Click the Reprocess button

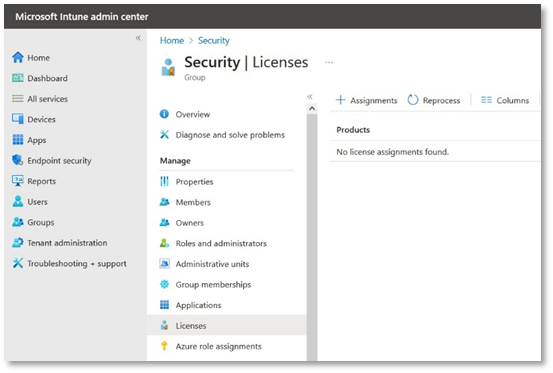click(434, 100)
